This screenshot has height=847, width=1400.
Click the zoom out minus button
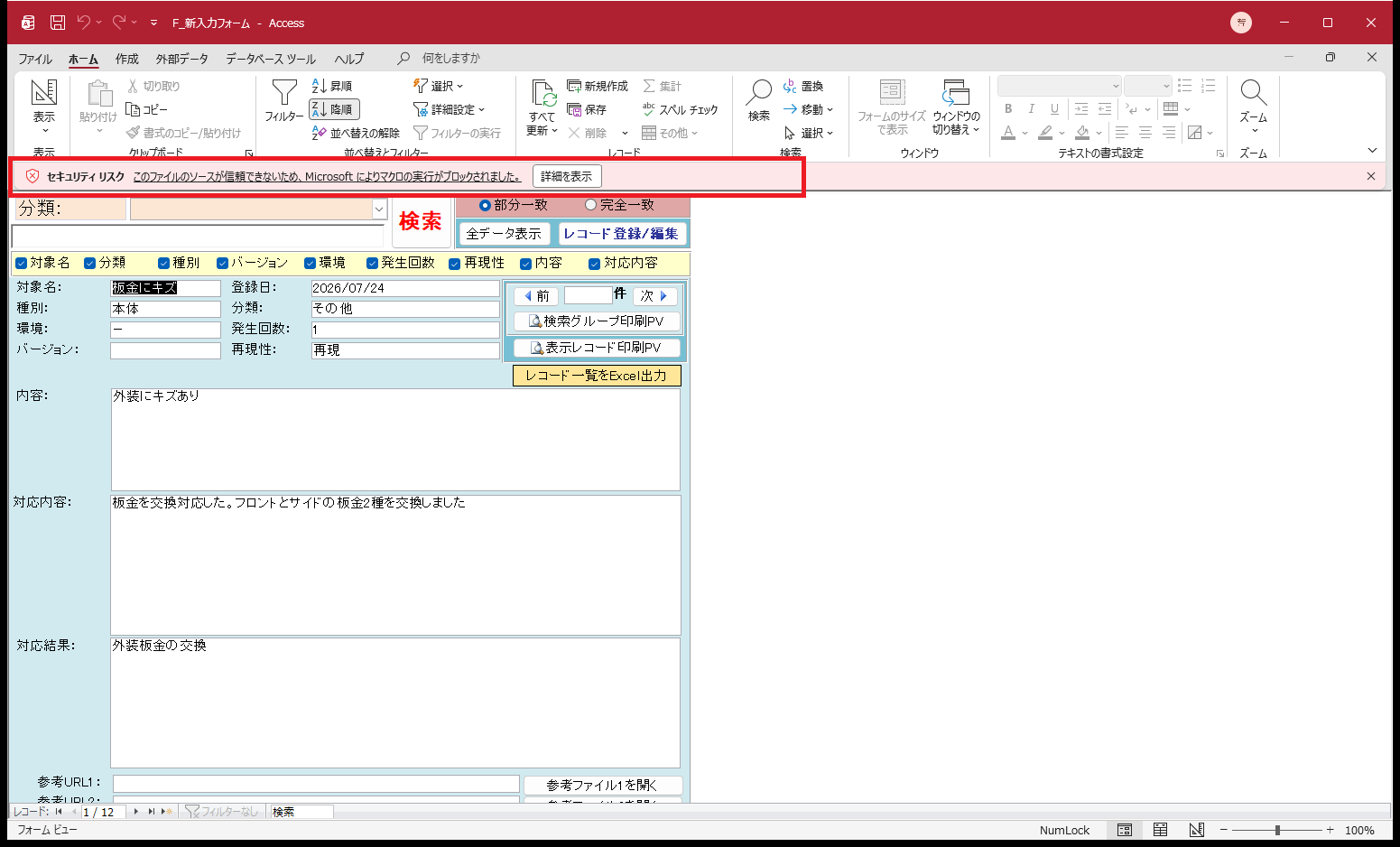pyautogui.click(x=1224, y=830)
